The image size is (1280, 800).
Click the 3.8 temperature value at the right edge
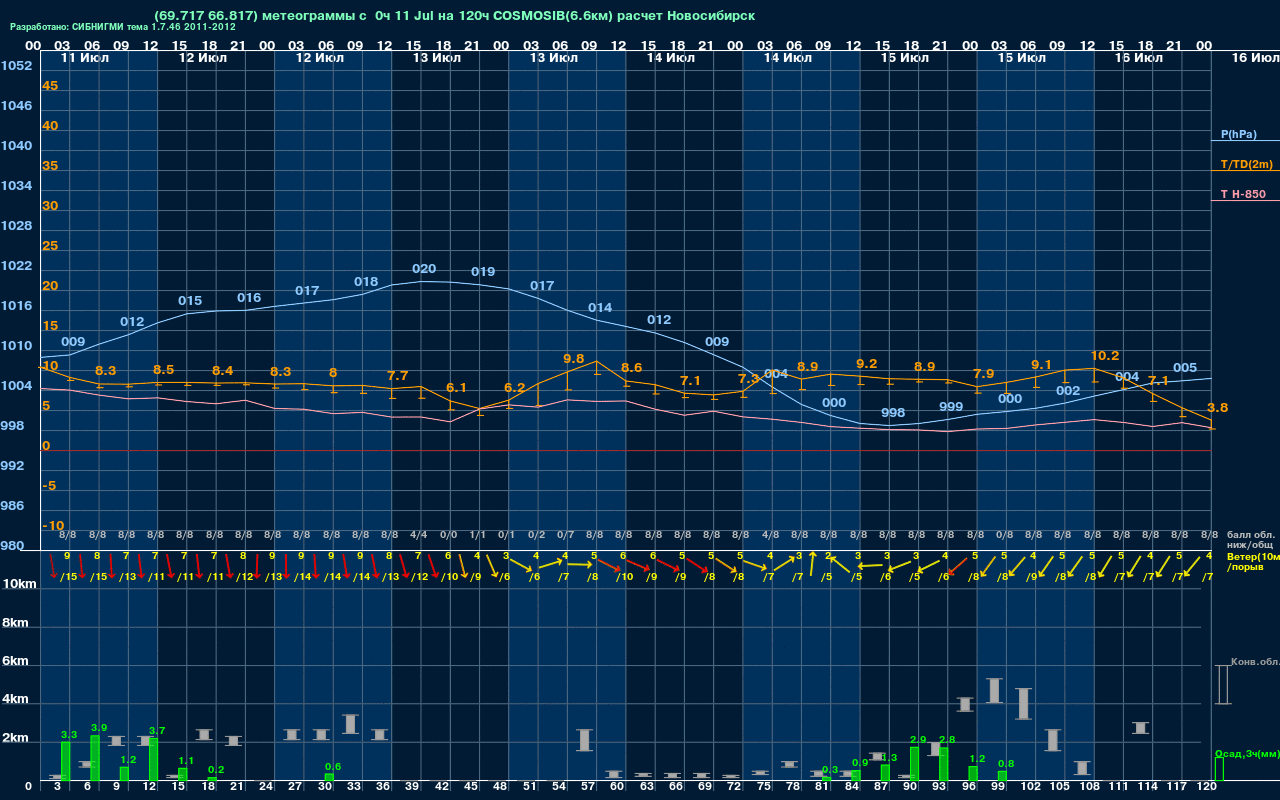tap(1218, 408)
